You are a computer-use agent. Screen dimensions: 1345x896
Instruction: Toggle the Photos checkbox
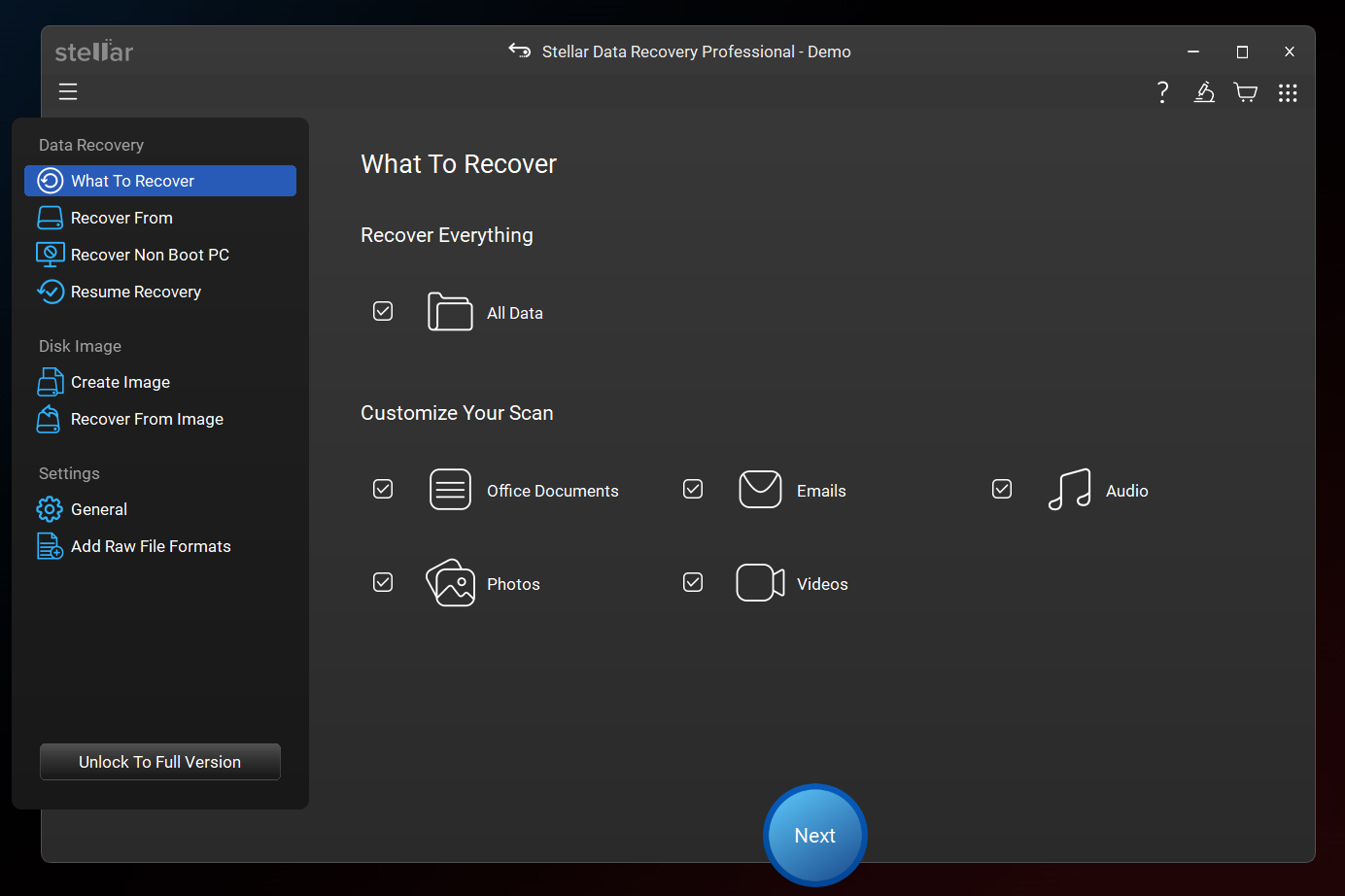[x=383, y=582]
